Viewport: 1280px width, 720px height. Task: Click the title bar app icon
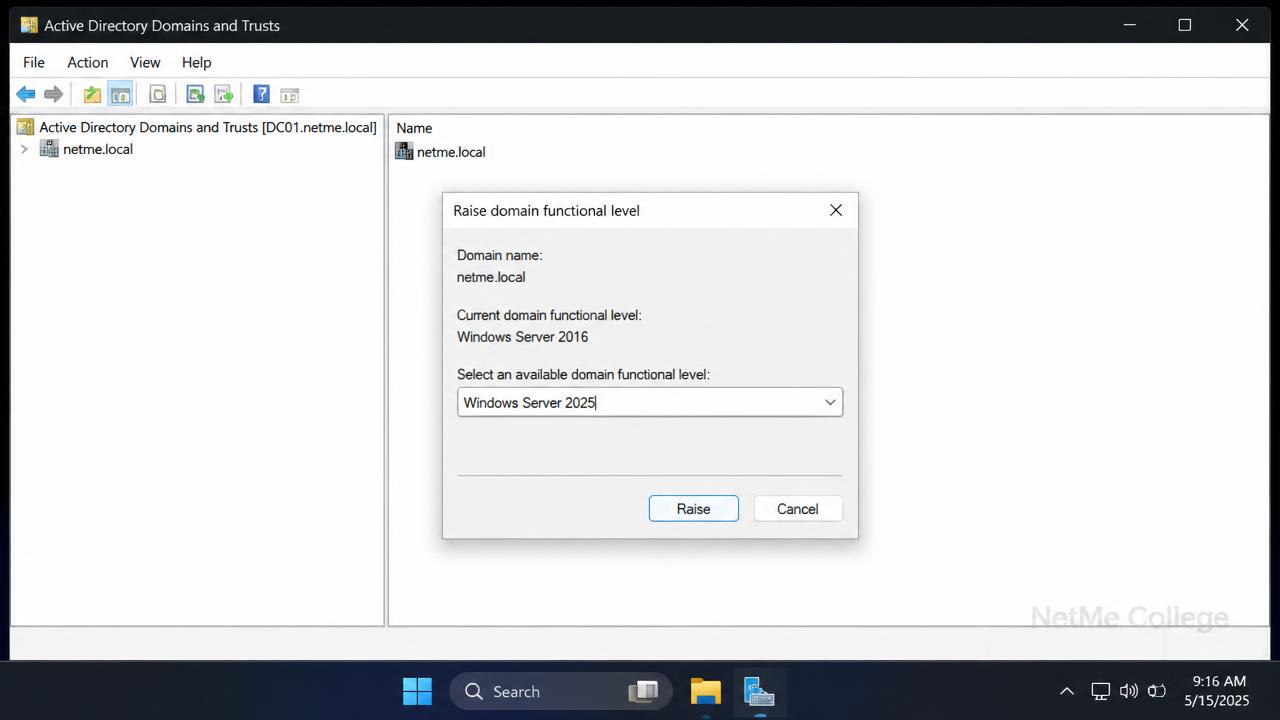[29, 25]
